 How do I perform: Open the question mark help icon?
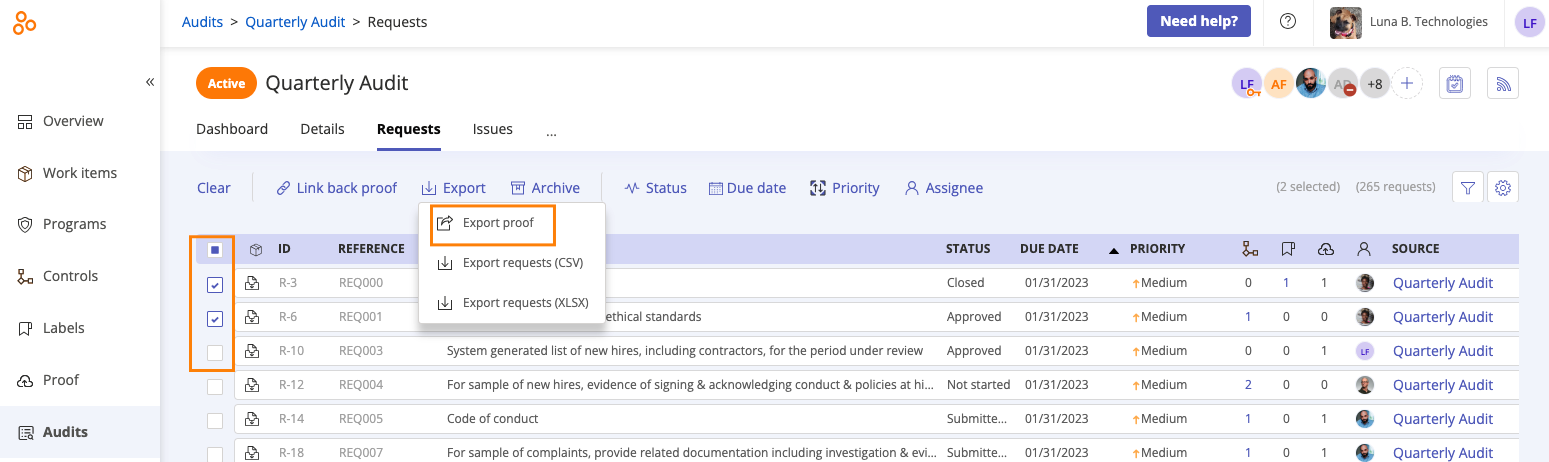[1288, 21]
